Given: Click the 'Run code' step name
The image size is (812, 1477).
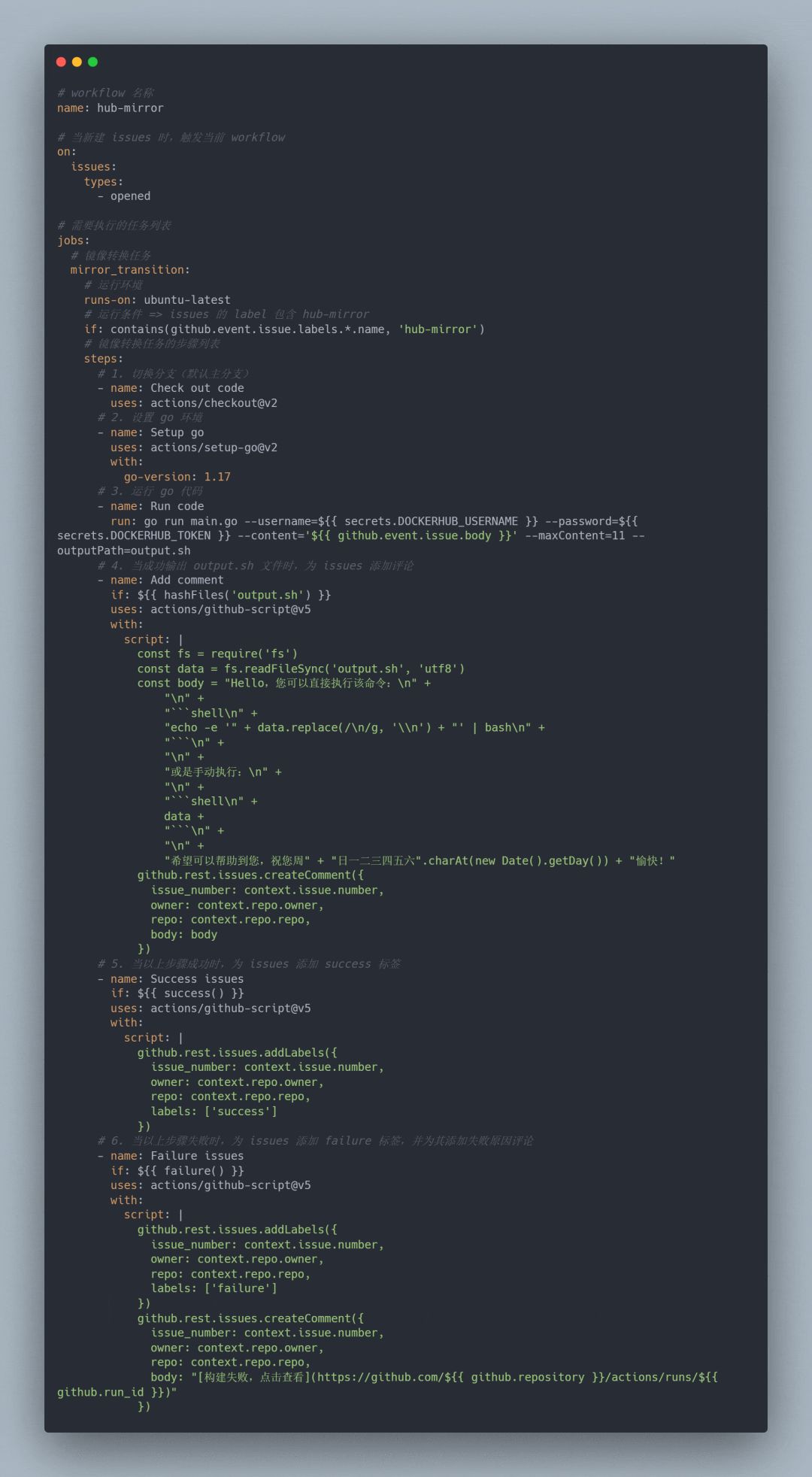Looking at the screenshot, I should pos(177,506).
